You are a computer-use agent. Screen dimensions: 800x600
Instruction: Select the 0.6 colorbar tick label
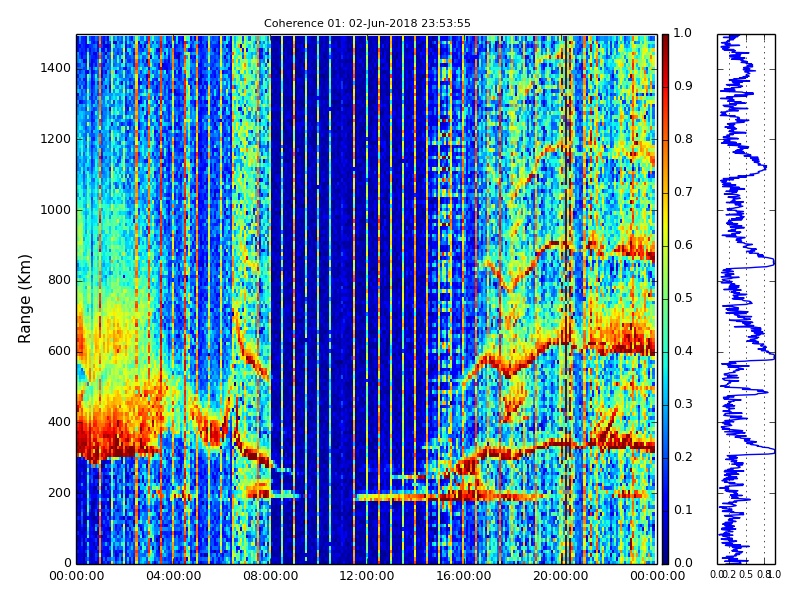pyautogui.click(x=683, y=245)
